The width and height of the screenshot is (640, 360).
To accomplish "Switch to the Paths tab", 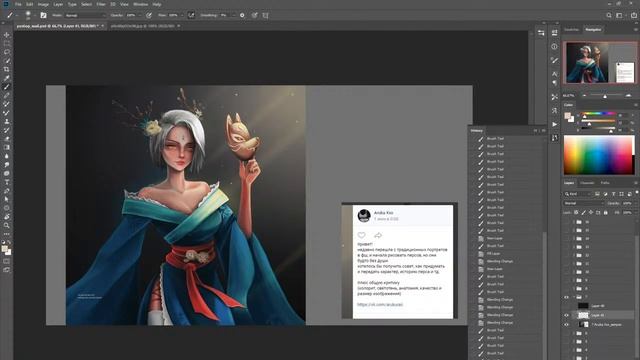I will tap(605, 183).
